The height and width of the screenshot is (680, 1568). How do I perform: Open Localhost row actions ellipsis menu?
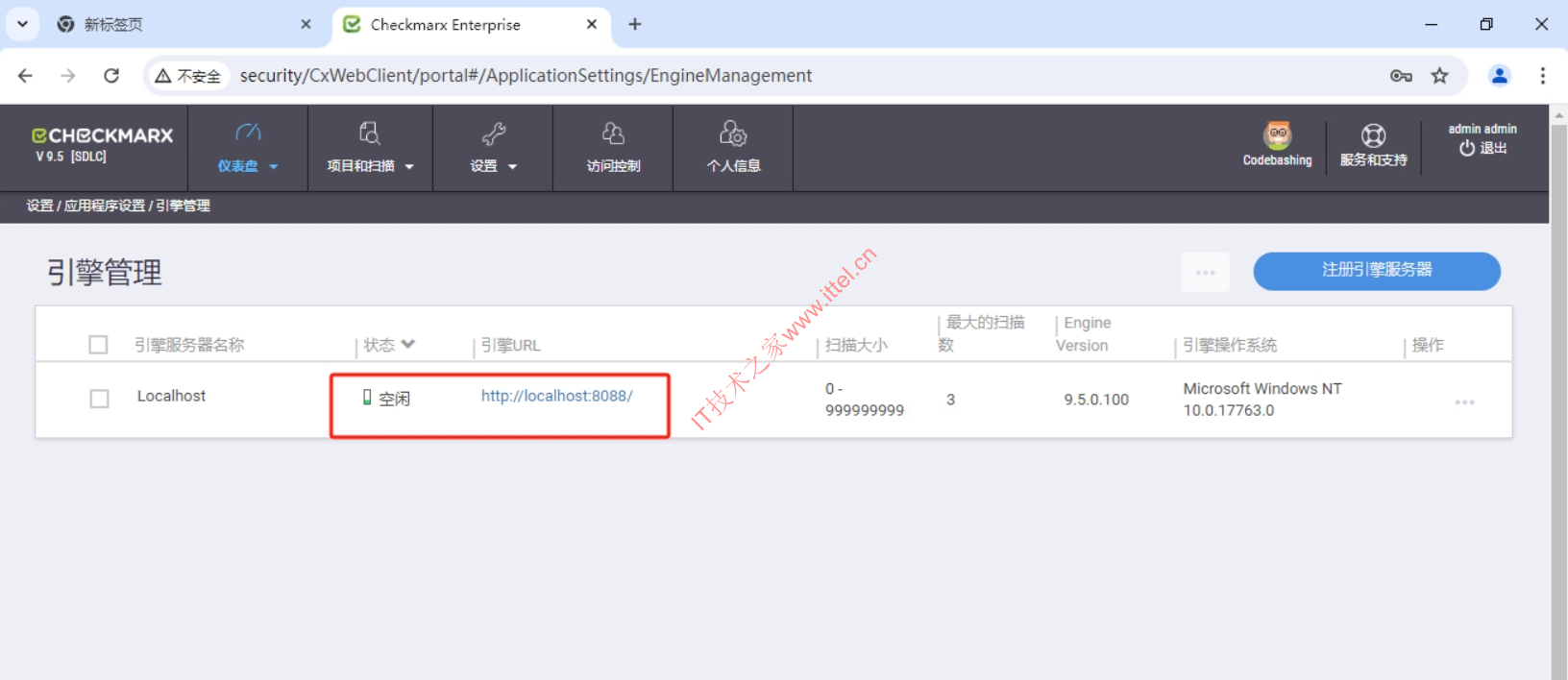click(1464, 402)
